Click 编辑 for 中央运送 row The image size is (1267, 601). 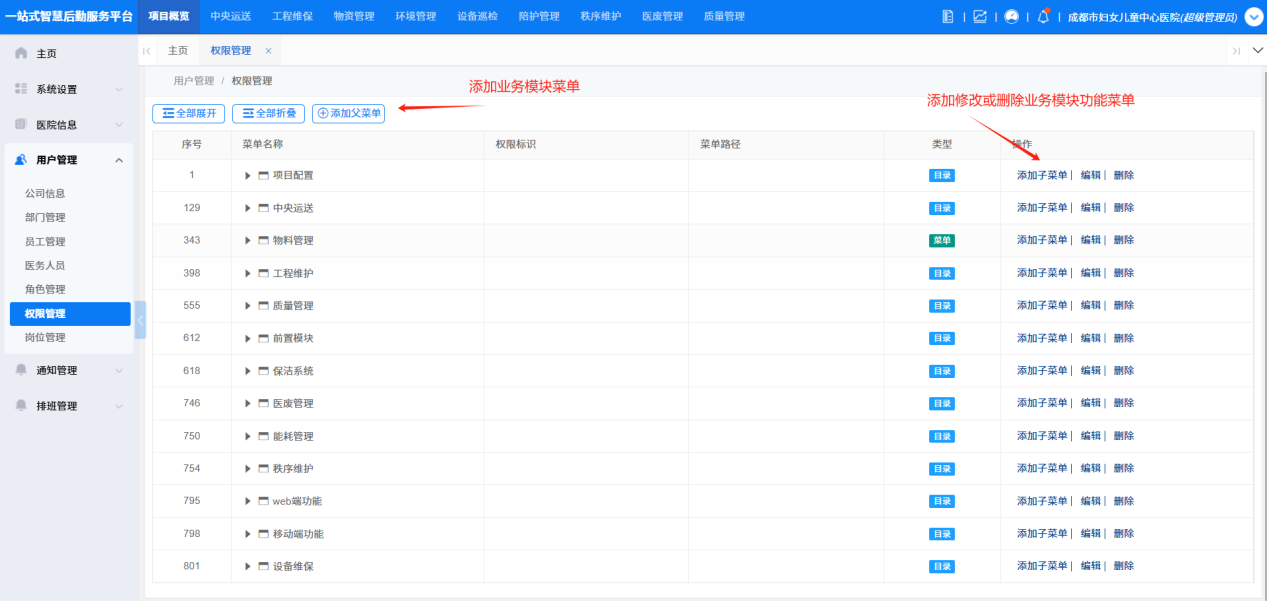(1091, 208)
